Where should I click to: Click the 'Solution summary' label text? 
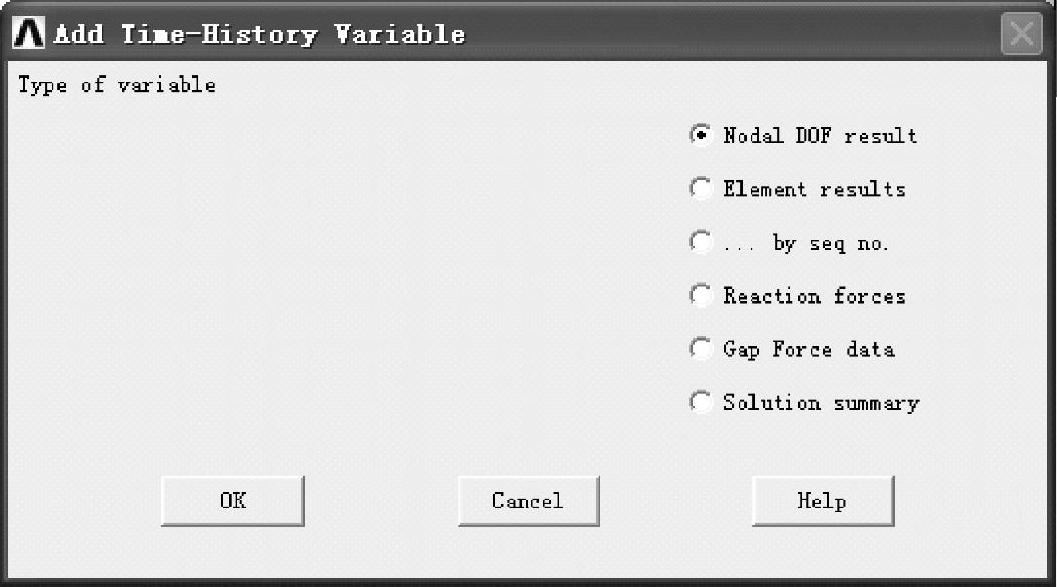(820, 403)
